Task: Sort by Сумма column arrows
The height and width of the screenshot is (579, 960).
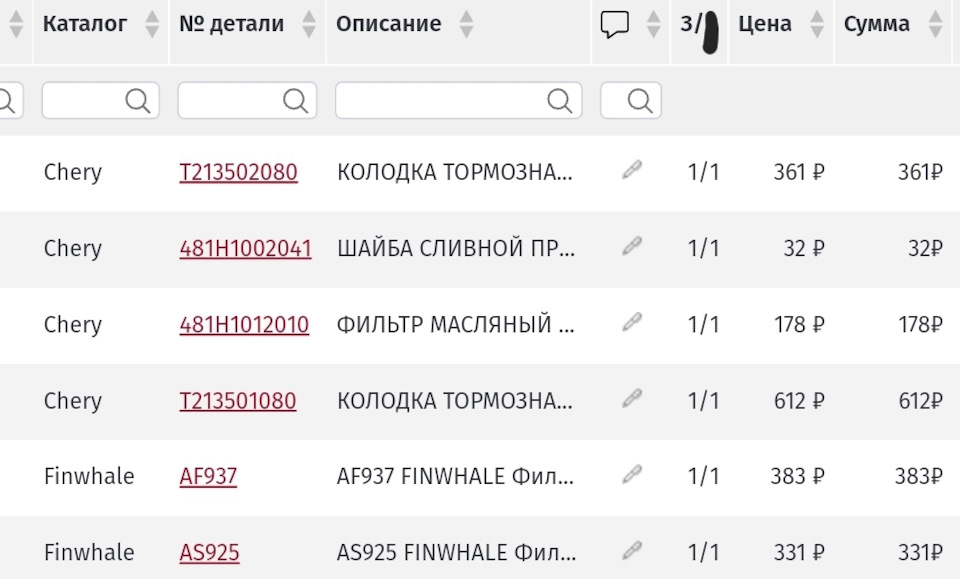Action: pyautogui.click(x=935, y=25)
